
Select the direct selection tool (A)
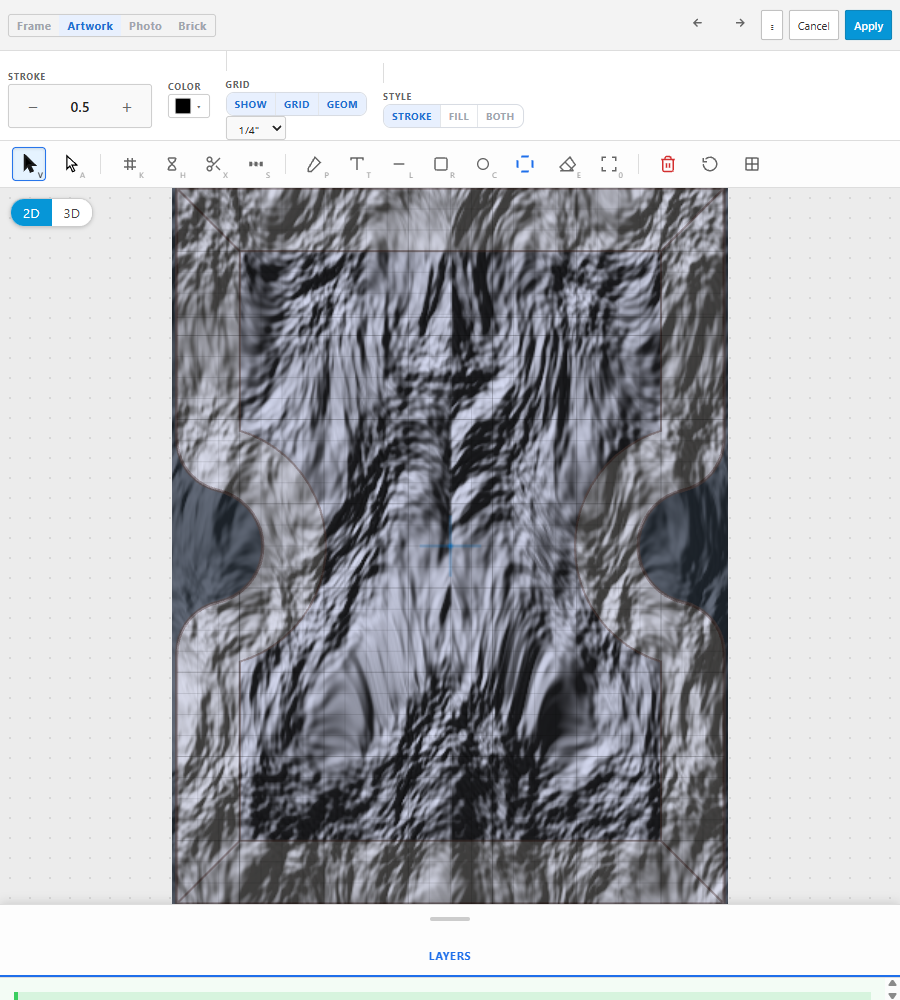click(x=71, y=164)
